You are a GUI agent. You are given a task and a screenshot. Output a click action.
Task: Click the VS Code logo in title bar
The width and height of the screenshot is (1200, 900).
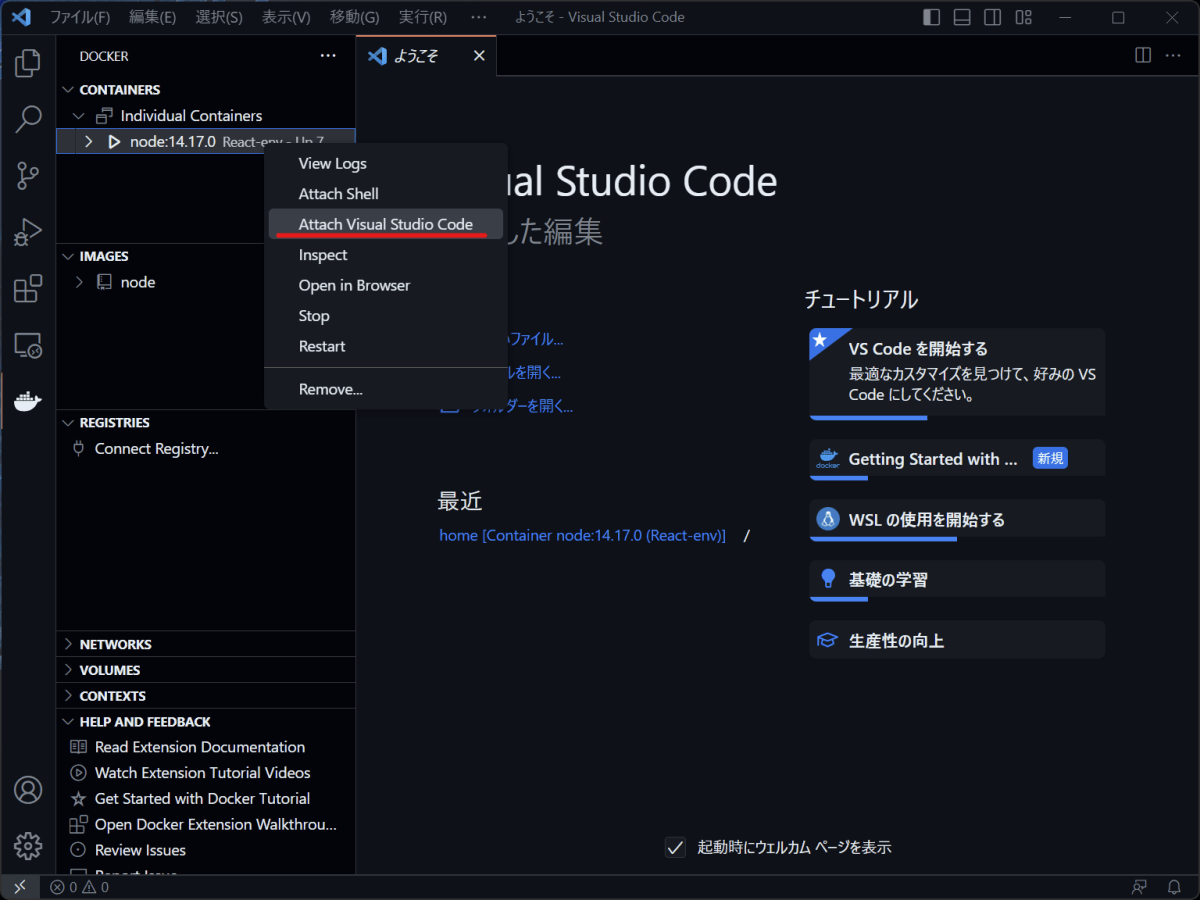coord(21,17)
